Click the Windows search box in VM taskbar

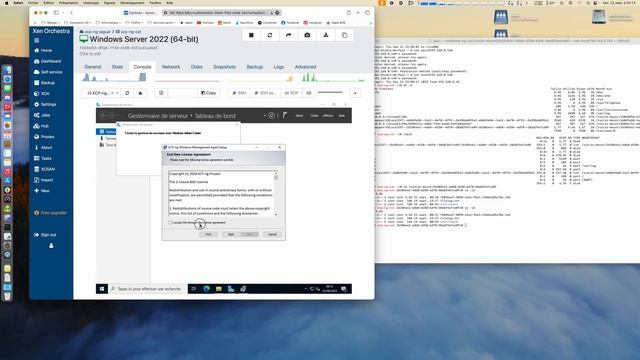147,289
